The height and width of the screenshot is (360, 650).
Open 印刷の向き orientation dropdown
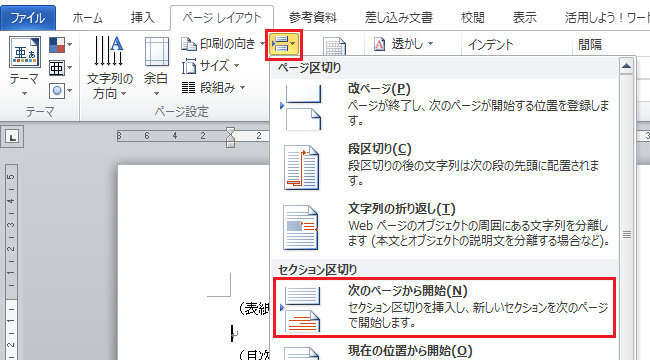(223, 44)
